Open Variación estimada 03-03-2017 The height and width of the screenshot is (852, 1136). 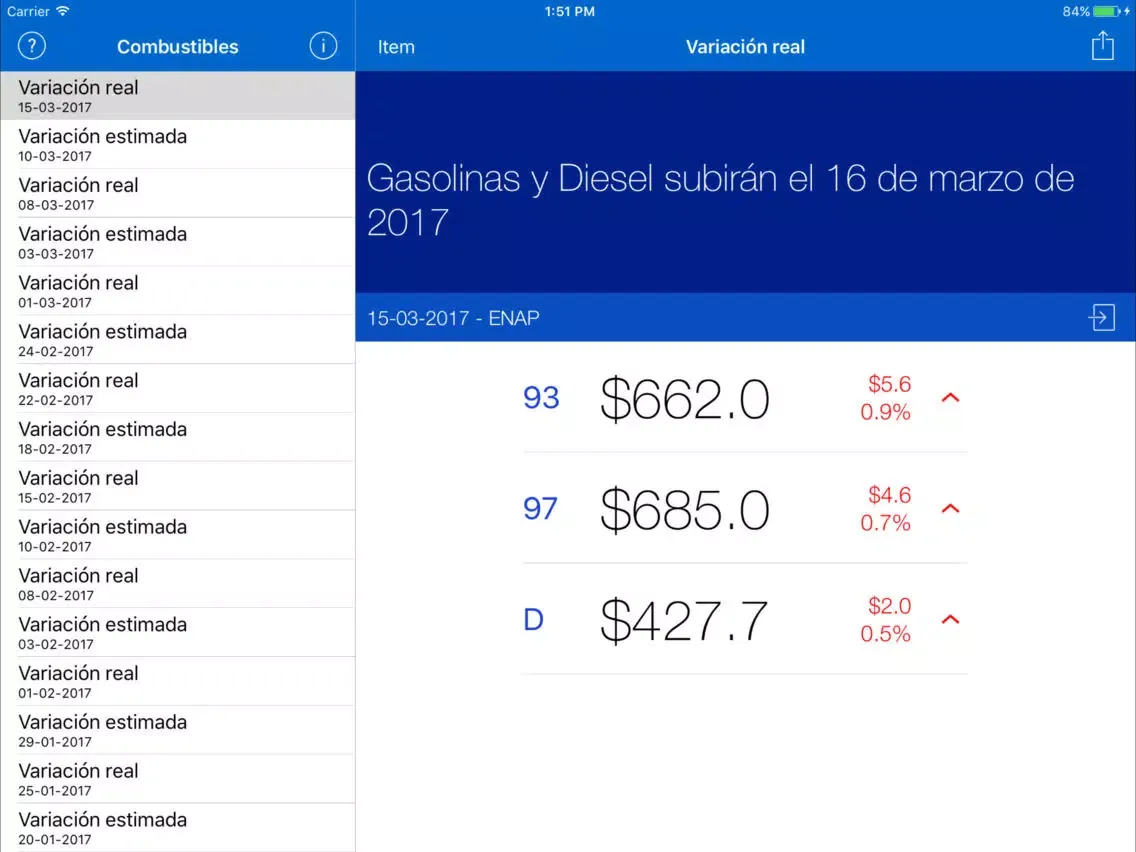point(178,242)
